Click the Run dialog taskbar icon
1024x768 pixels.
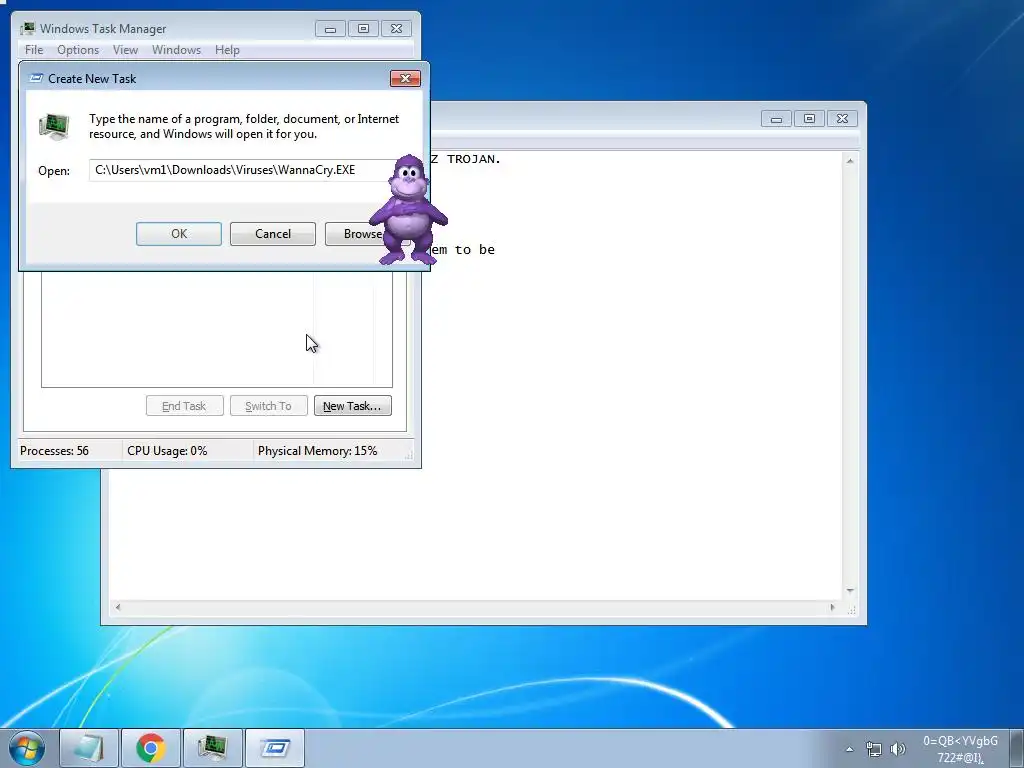coord(275,748)
